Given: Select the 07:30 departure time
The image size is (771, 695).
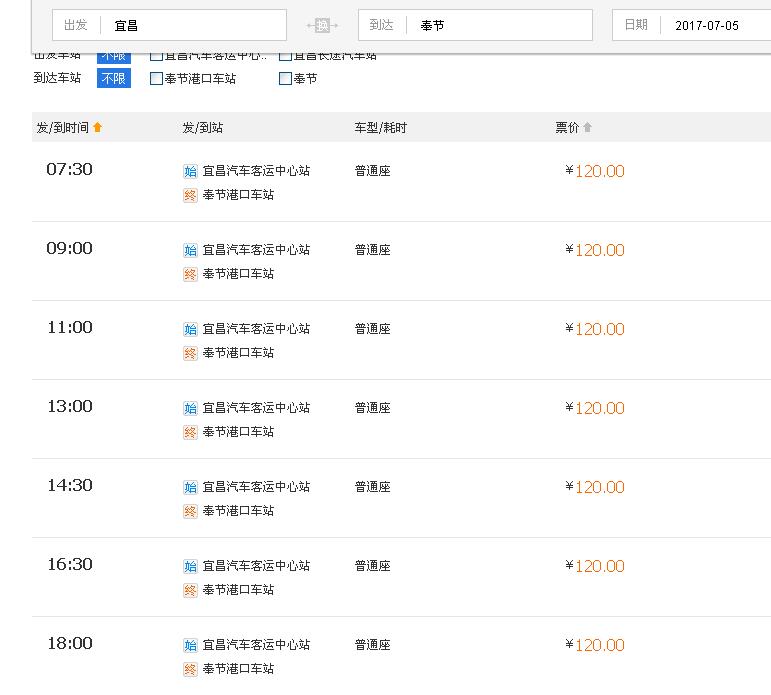Looking at the screenshot, I should click(69, 169).
